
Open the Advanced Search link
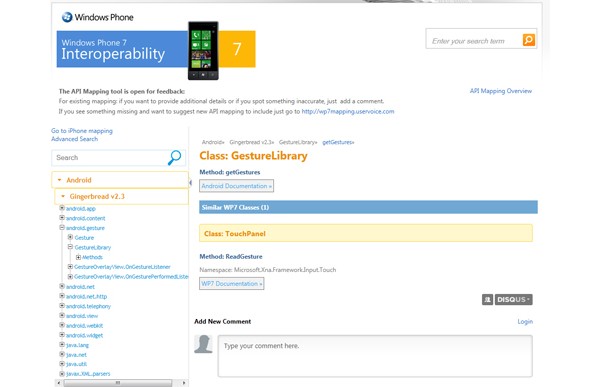tap(75, 139)
